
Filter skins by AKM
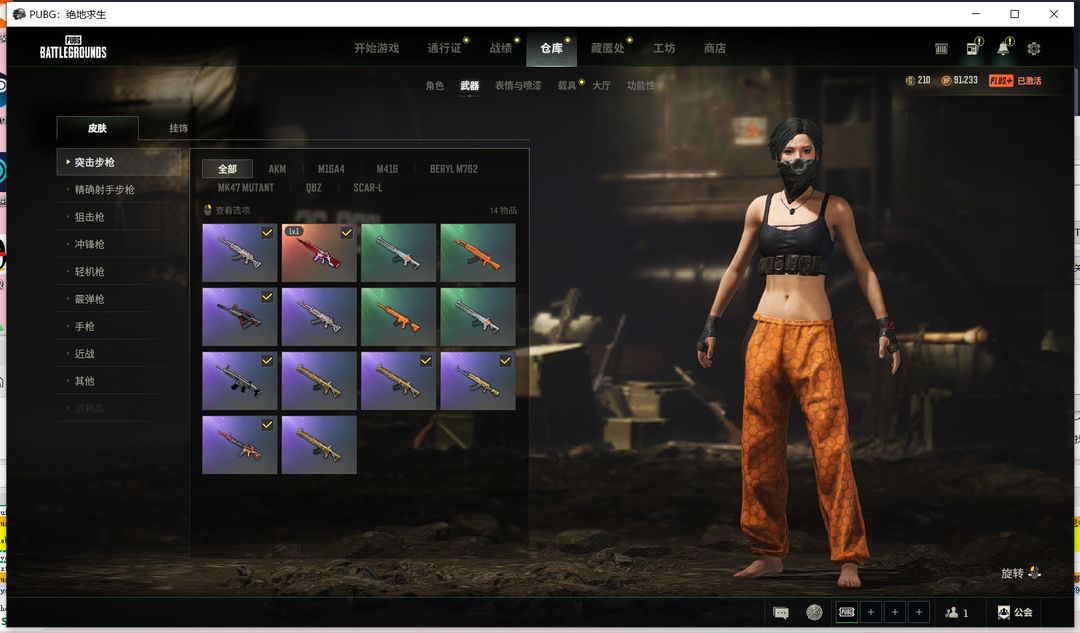[277, 169]
